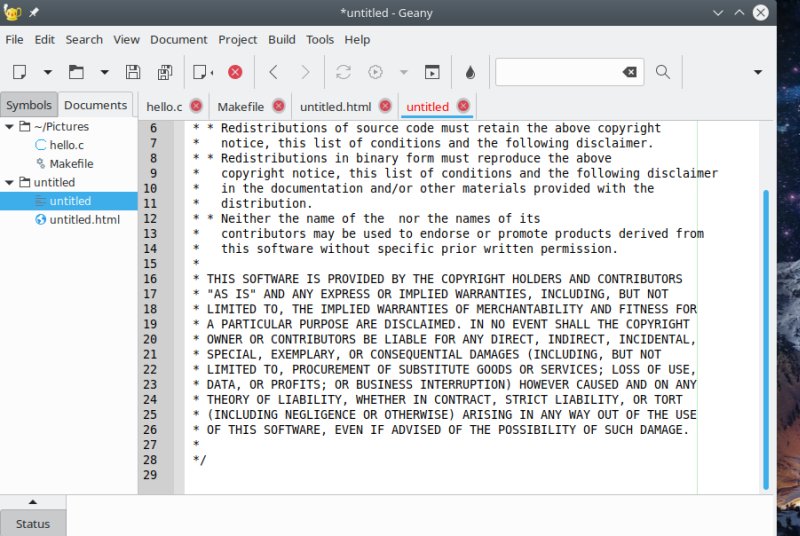The width and height of the screenshot is (800, 536).
Task: Open hello.c from the Documents tree
Action: click(66, 145)
